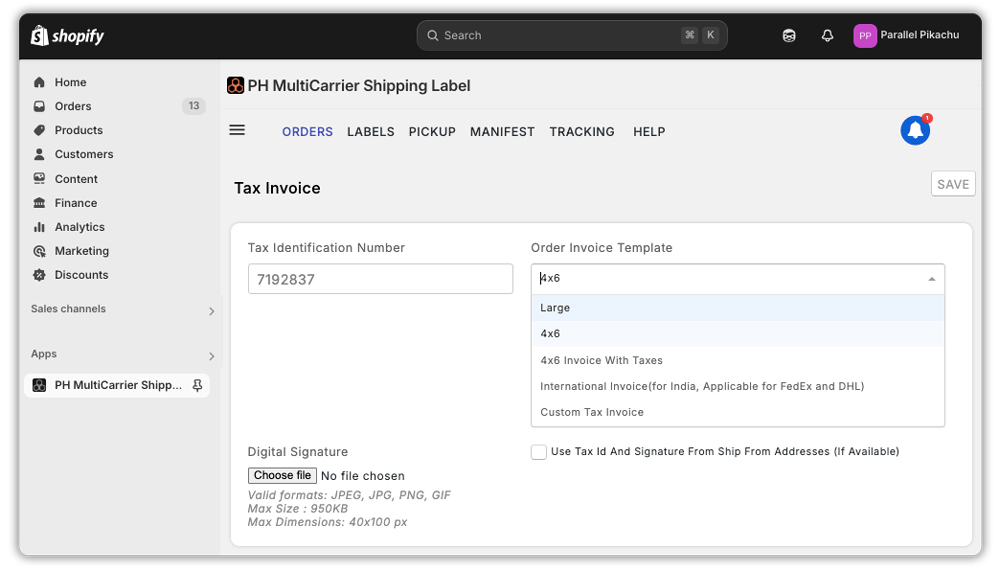Select Custom Tax Invoice option
Viewport: 1000px width, 571px height.
pos(738,413)
